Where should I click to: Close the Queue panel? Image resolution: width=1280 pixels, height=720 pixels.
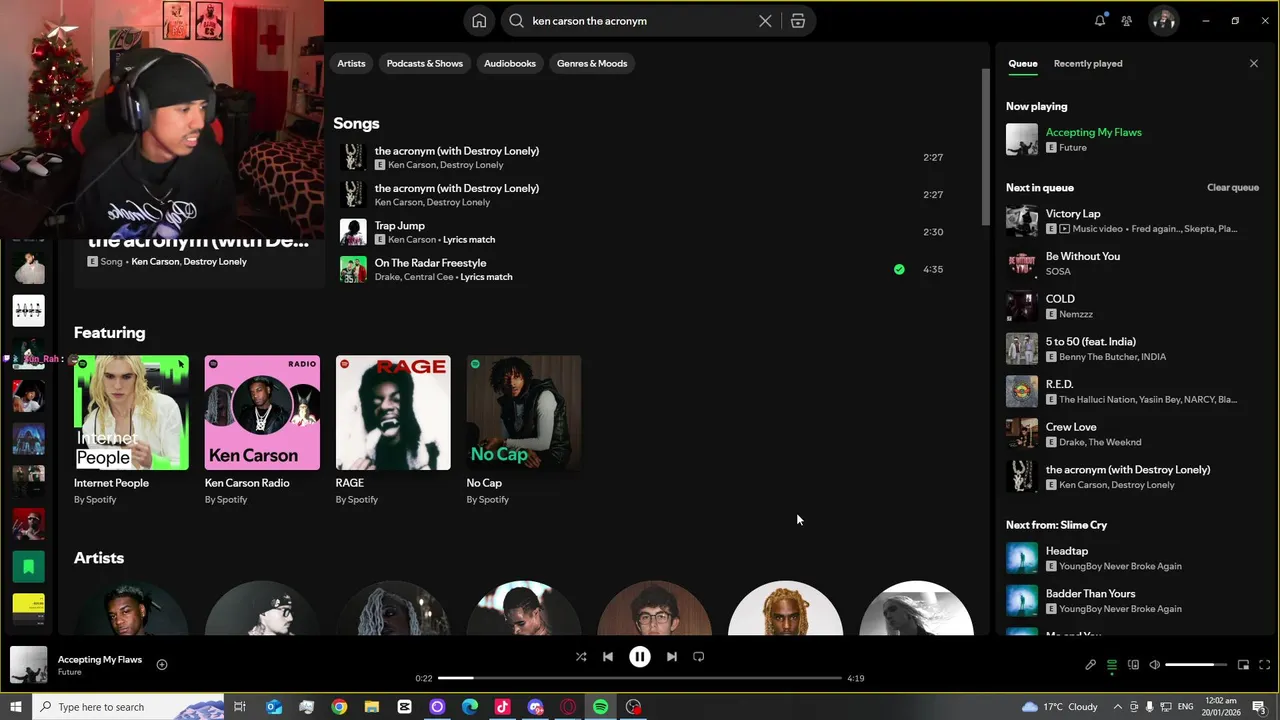[1254, 63]
